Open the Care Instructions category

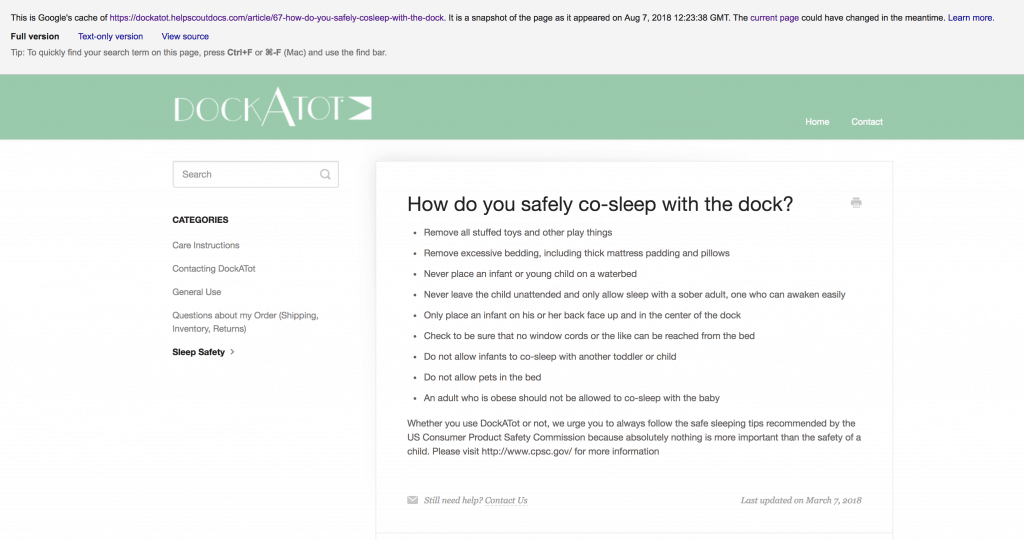[x=206, y=245]
